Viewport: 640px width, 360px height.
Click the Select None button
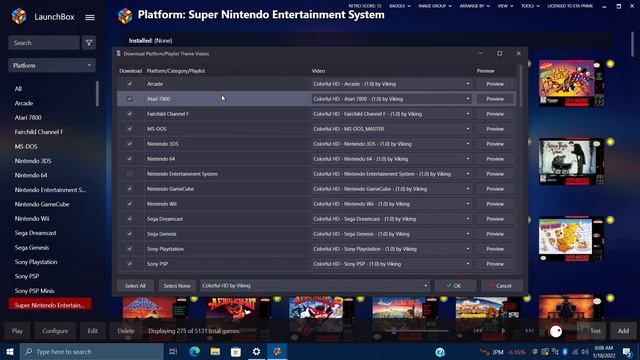177,286
